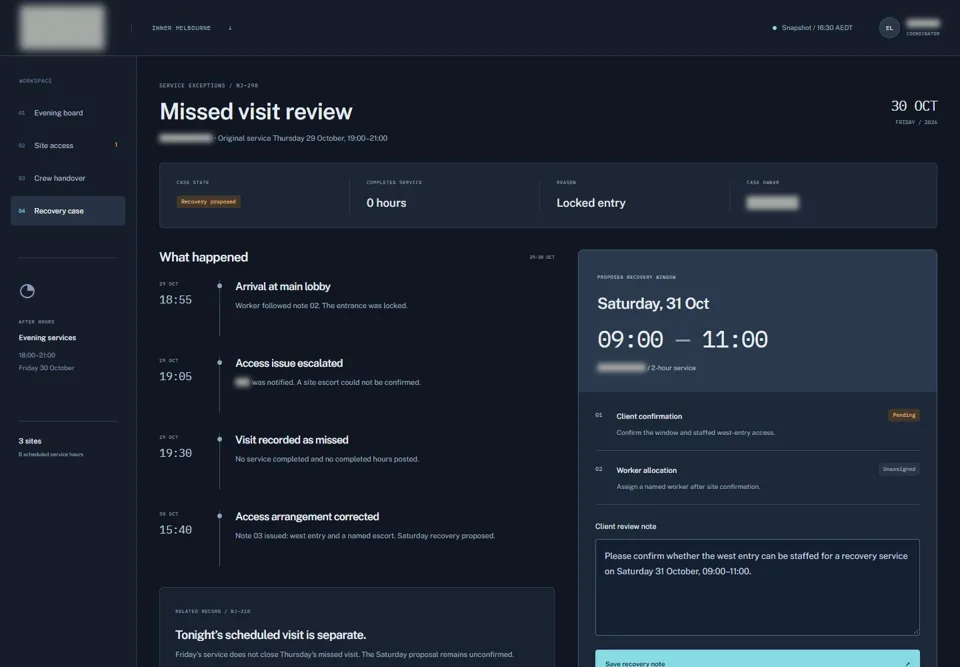Click the arrow icon on Save recovery note

tap(907, 663)
